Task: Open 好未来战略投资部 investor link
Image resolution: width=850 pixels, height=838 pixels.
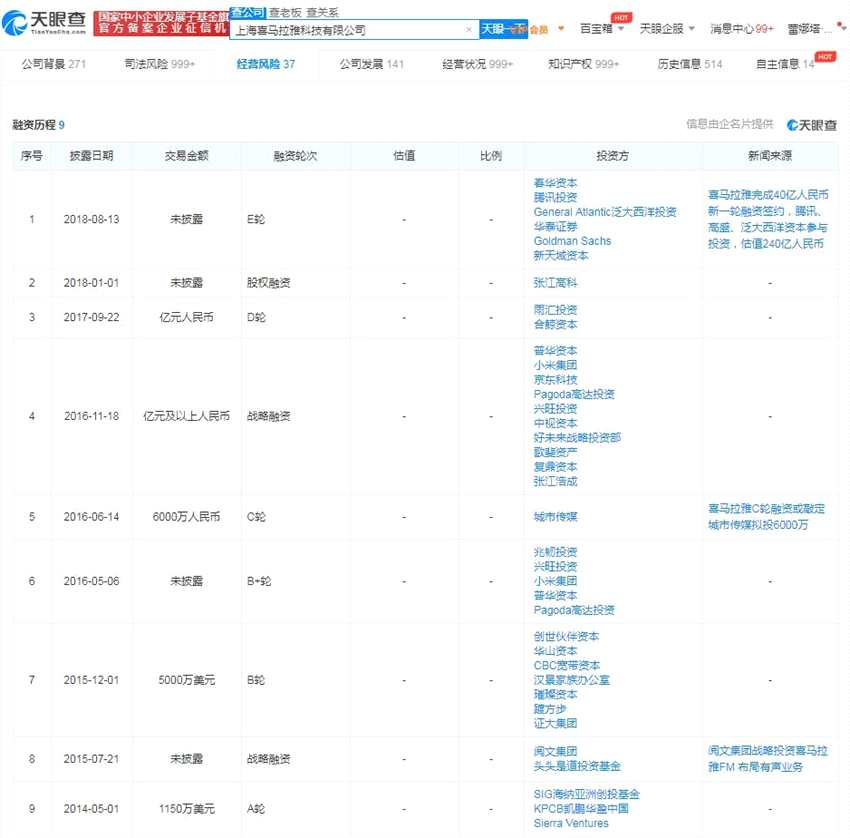Action: click(577, 437)
